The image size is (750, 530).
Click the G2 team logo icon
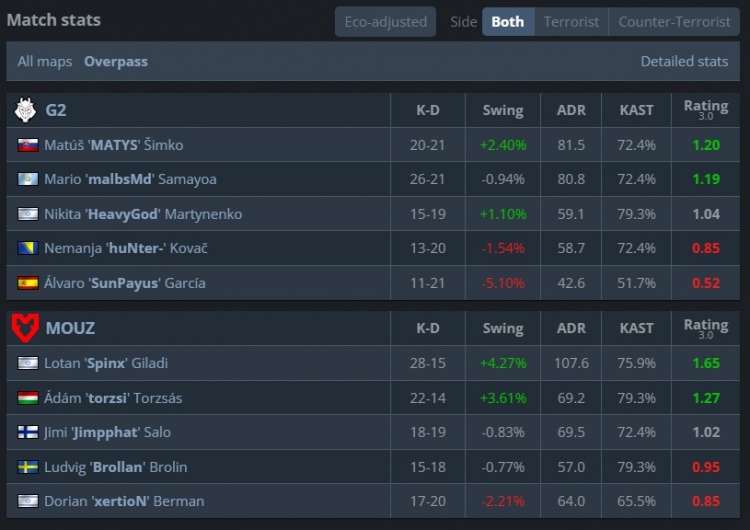(x=25, y=110)
